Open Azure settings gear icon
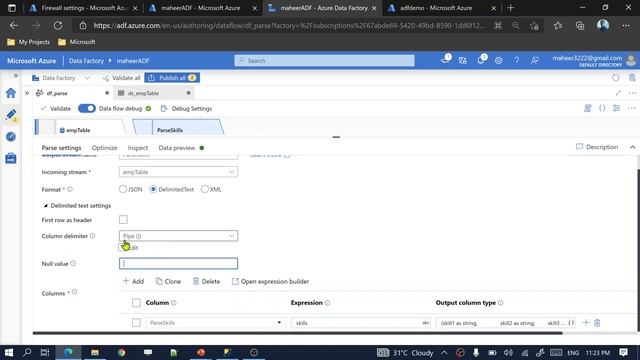 click(x=498, y=60)
